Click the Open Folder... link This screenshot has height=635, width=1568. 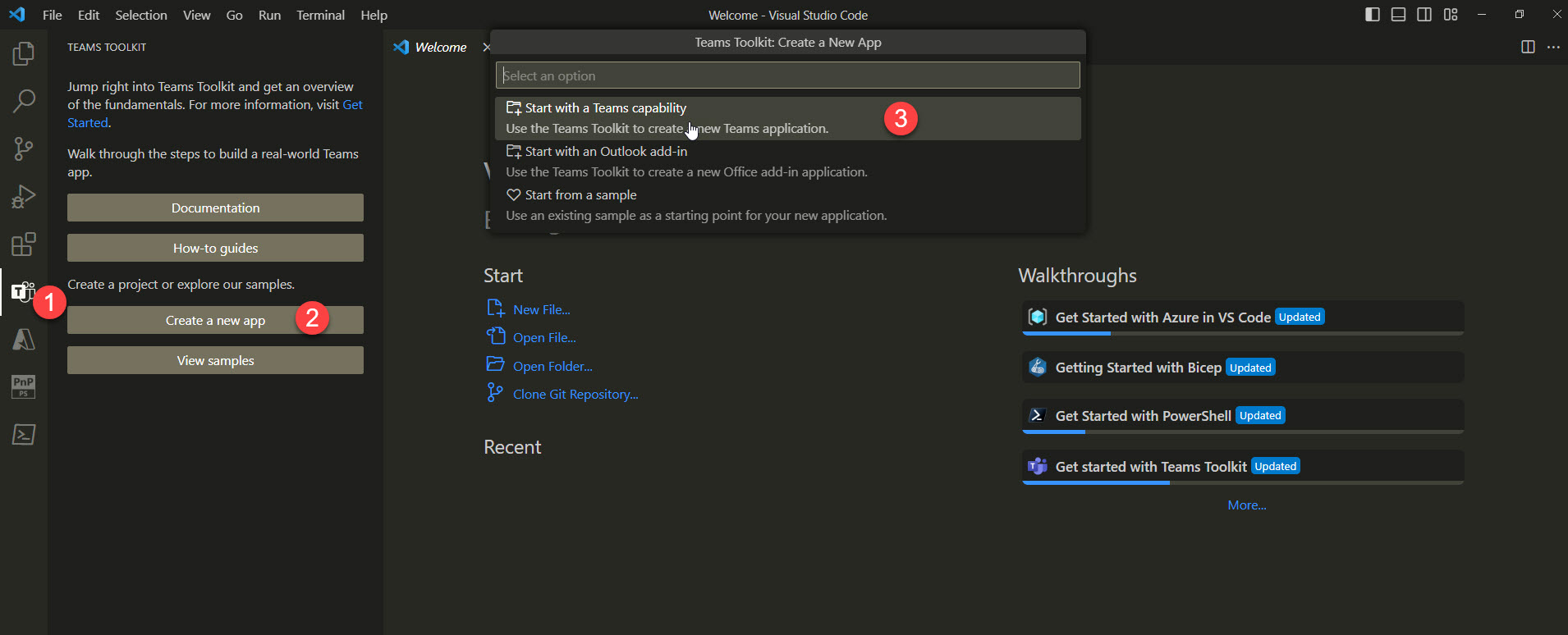point(552,366)
